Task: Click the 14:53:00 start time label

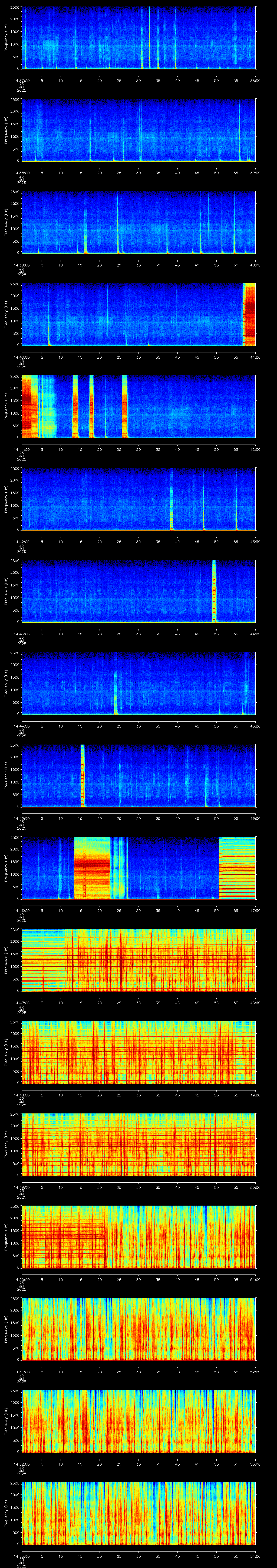Action: click(x=21, y=1556)
